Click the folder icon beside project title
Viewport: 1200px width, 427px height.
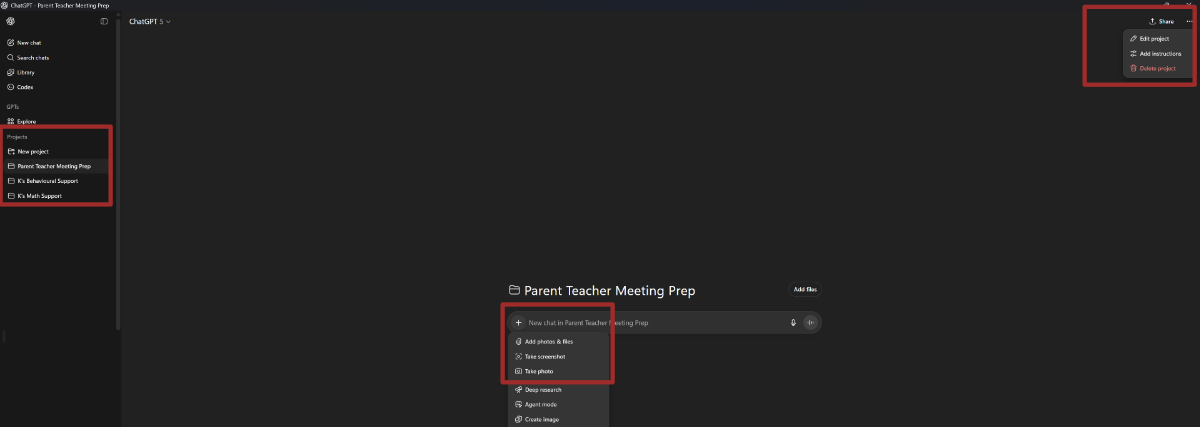pyautogui.click(x=514, y=290)
